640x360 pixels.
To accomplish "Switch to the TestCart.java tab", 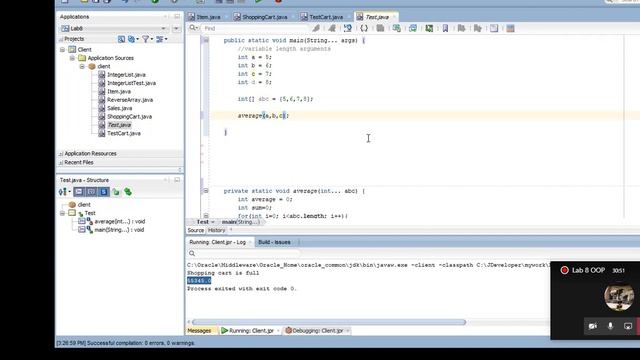I will coord(326,17).
